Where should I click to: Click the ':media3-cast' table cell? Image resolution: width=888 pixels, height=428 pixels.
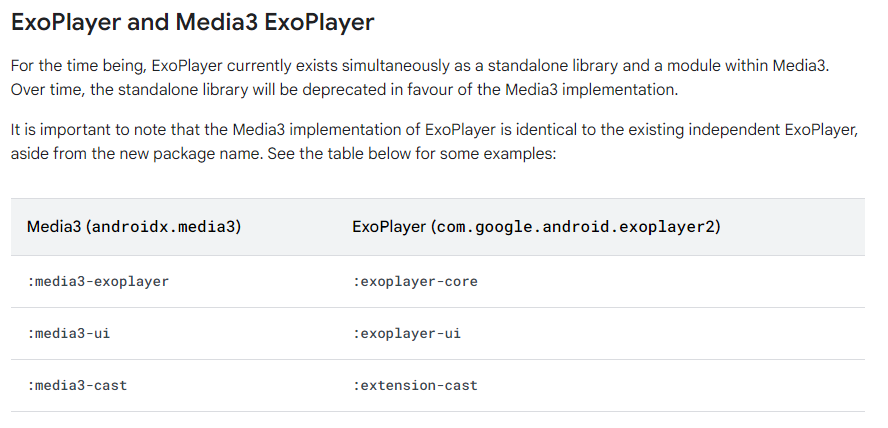pyautogui.click(x=78, y=385)
